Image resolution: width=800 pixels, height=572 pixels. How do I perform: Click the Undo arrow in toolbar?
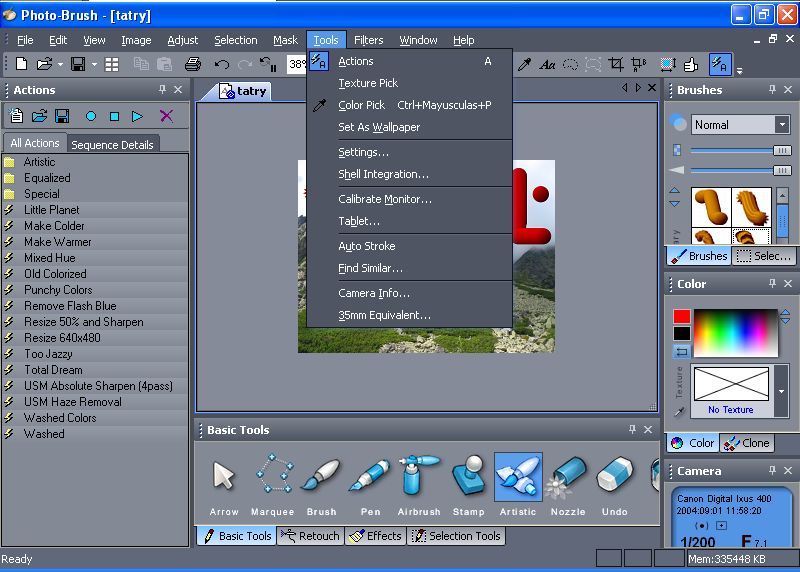point(221,64)
